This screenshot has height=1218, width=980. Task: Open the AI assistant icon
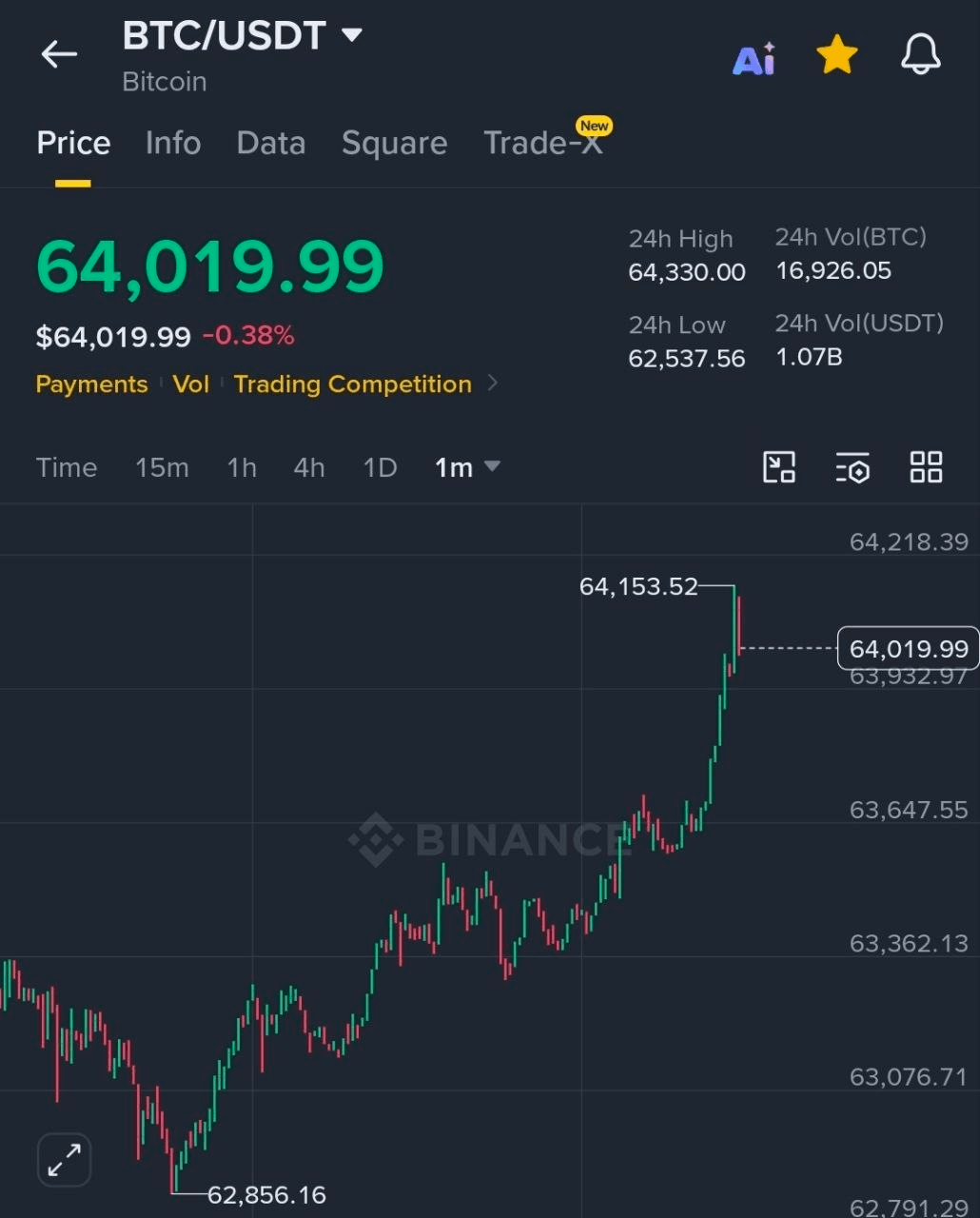pyautogui.click(x=755, y=59)
